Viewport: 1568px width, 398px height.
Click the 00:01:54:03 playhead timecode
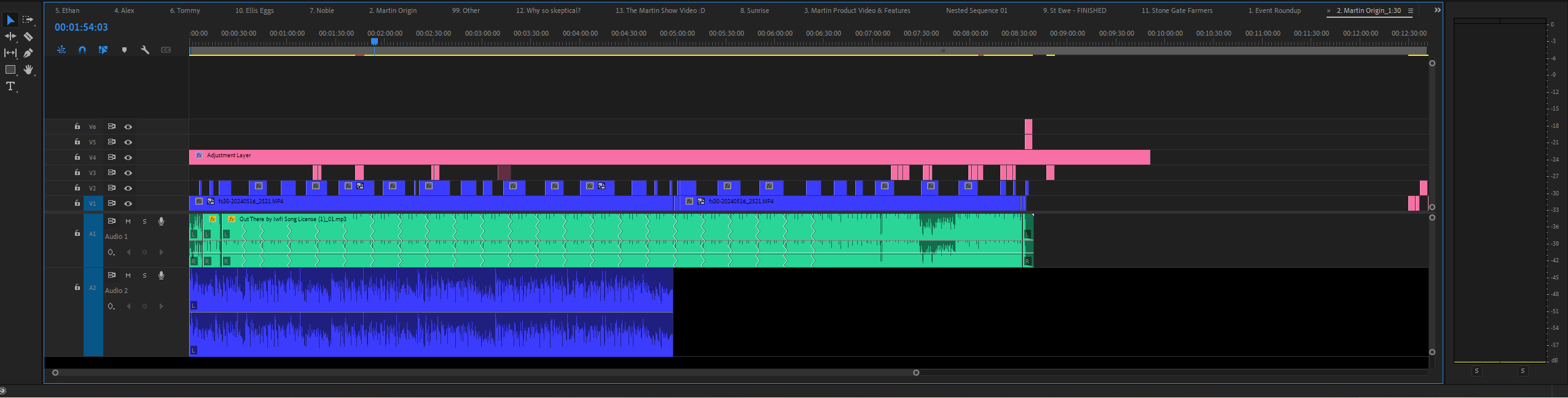click(x=81, y=27)
